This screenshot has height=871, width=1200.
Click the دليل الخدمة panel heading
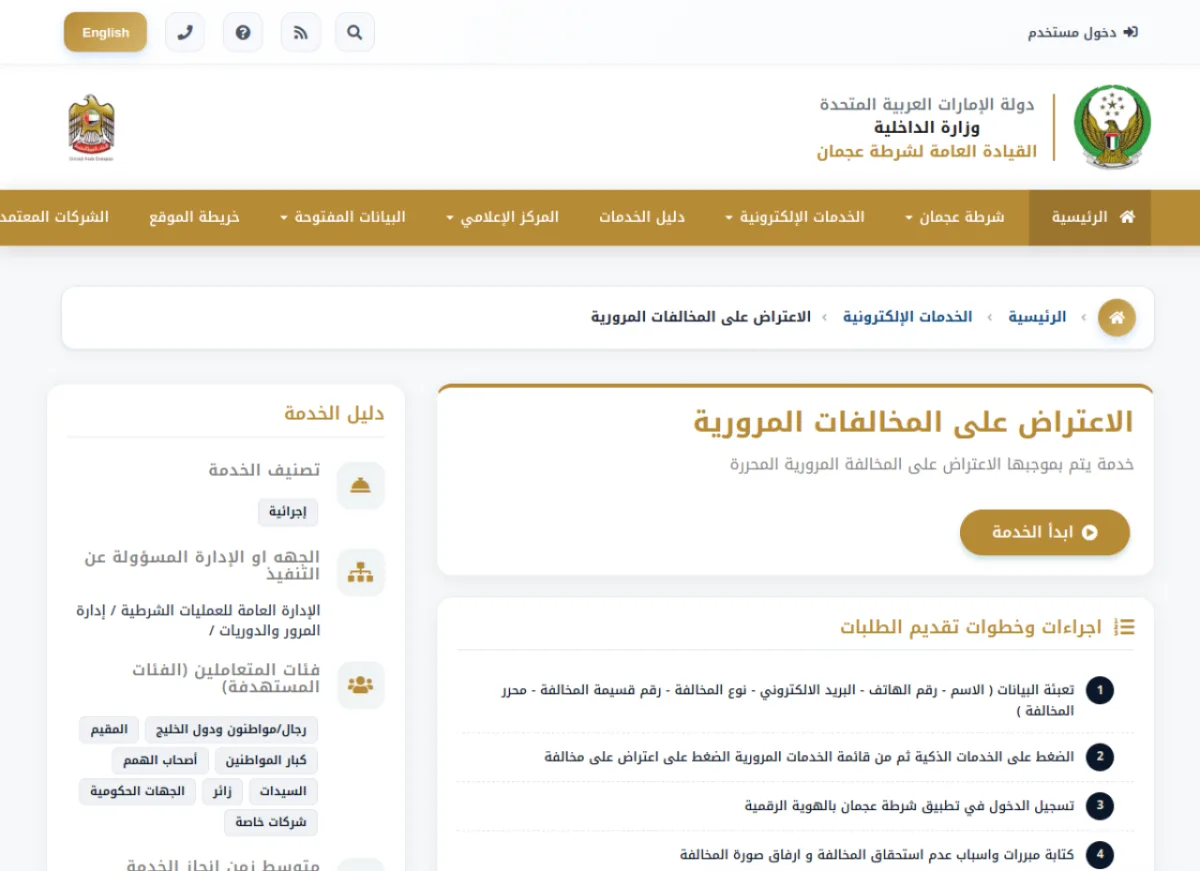(334, 413)
